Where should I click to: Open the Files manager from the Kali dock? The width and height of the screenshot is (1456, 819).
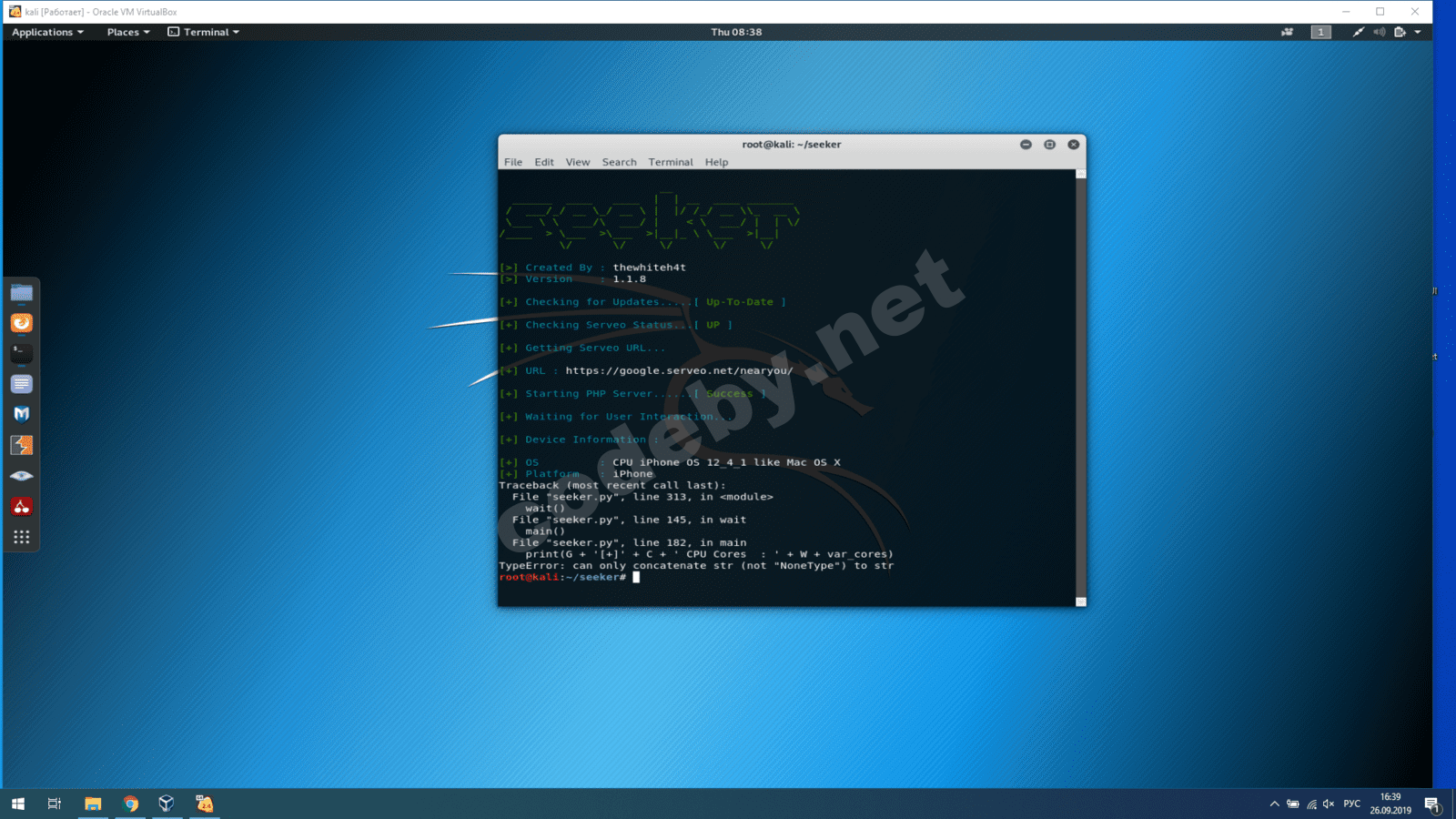[x=22, y=293]
